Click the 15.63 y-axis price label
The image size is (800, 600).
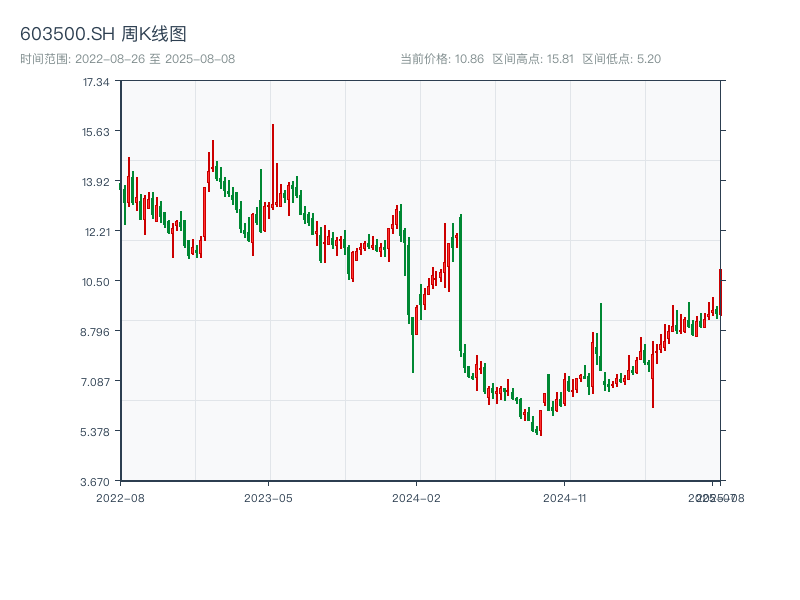click(96, 131)
